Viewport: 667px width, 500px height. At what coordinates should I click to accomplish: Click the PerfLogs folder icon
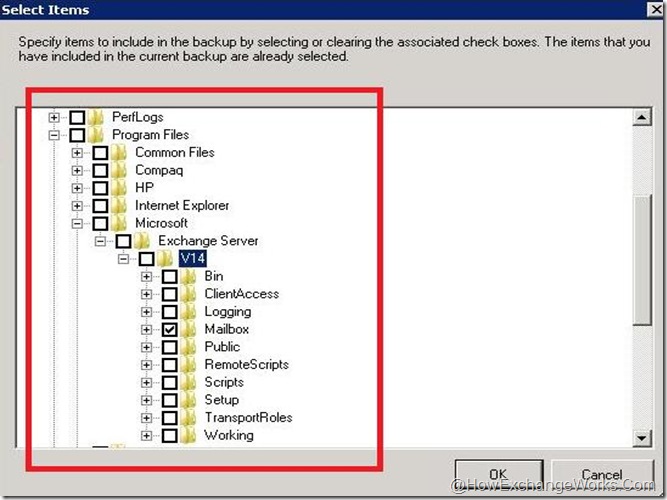[96, 117]
